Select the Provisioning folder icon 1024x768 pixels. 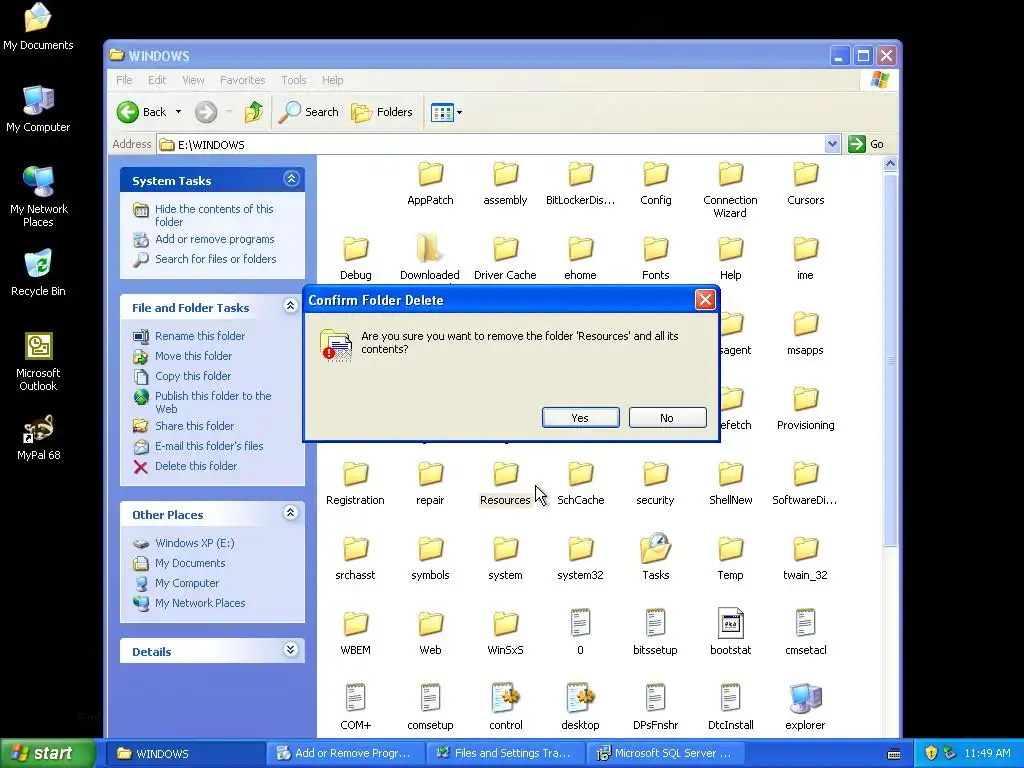805,399
